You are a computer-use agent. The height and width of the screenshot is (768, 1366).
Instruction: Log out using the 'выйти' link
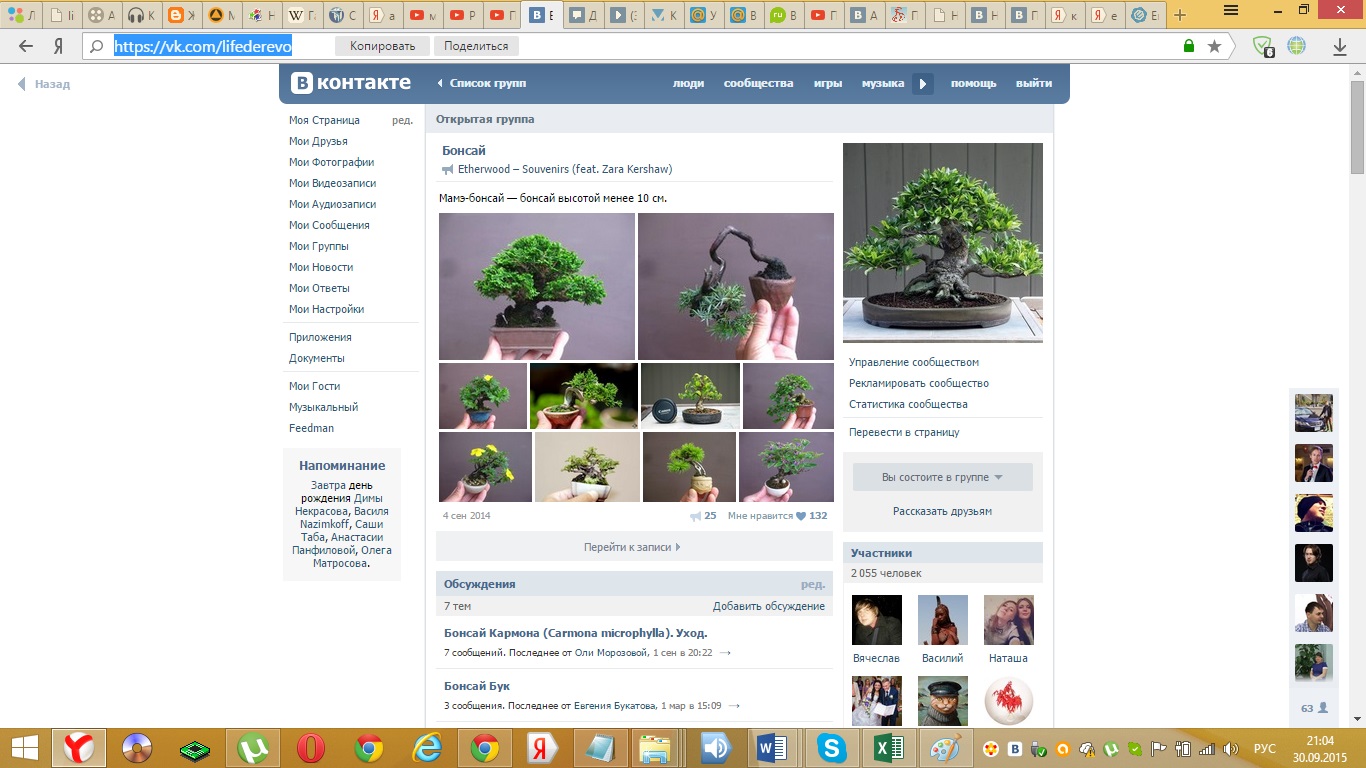pos(1034,84)
